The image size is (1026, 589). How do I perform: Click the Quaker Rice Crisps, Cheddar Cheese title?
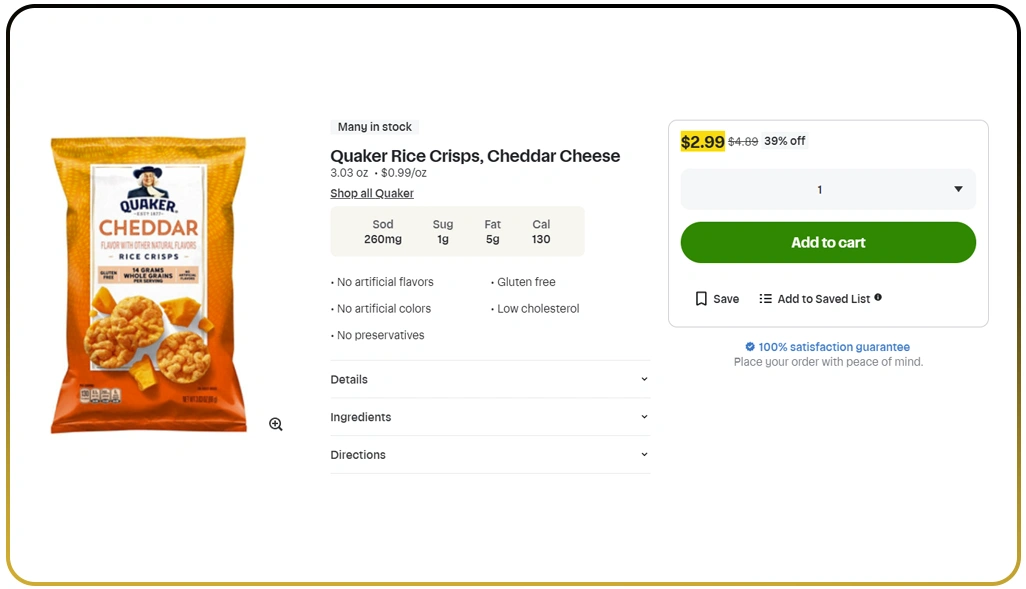pyautogui.click(x=475, y=156)
